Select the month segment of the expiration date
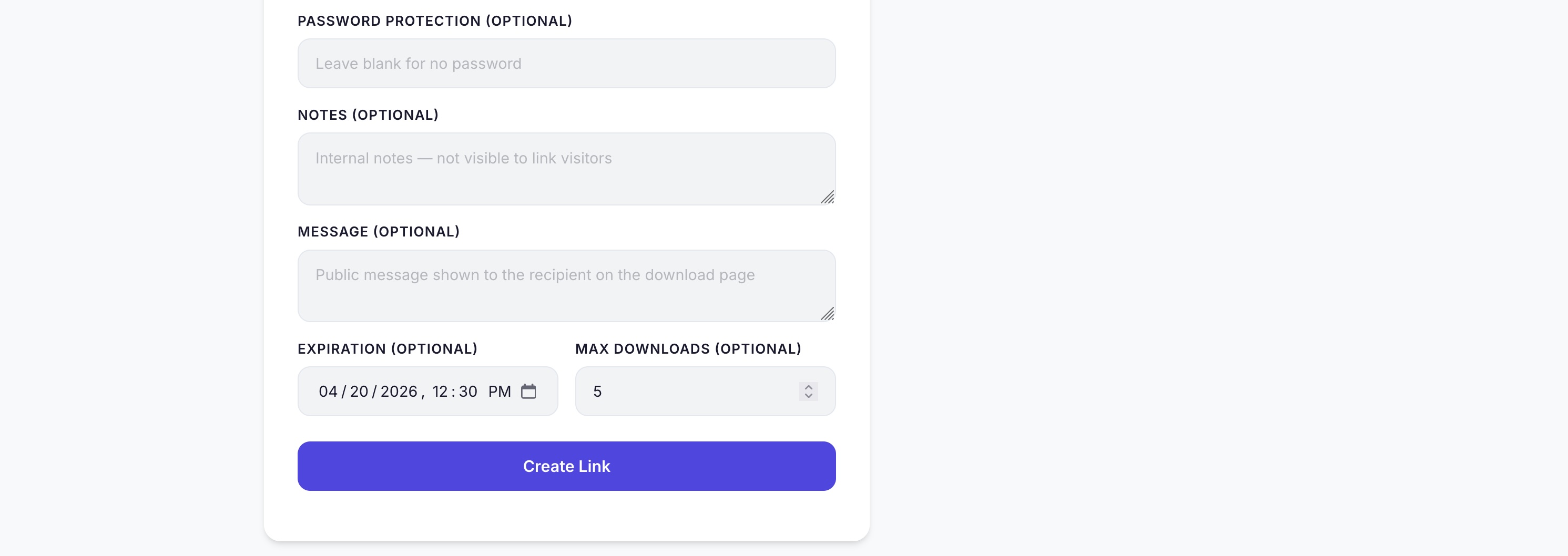The width and height of the screenshot is (1568, 556). click(x=328, y=391)
